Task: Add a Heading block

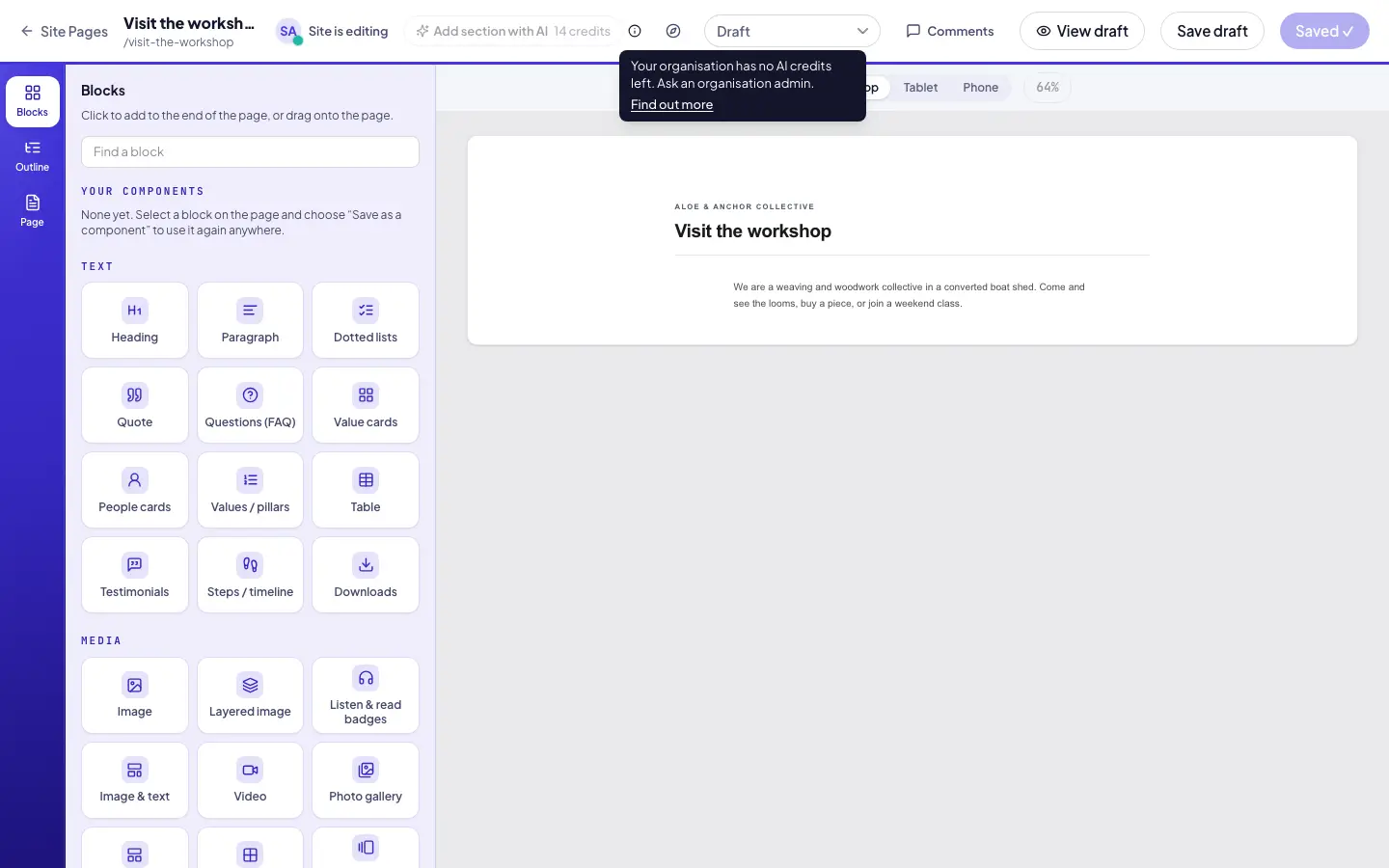Action: click(x=135, y=320)
